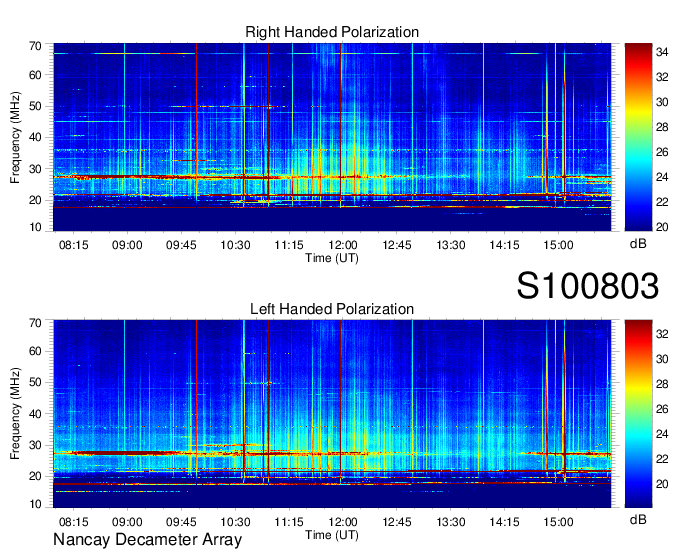Viewport: 680px width, 552px height.
Task: Click the 30 MHz tick of top plot
Action: point(35,169)
